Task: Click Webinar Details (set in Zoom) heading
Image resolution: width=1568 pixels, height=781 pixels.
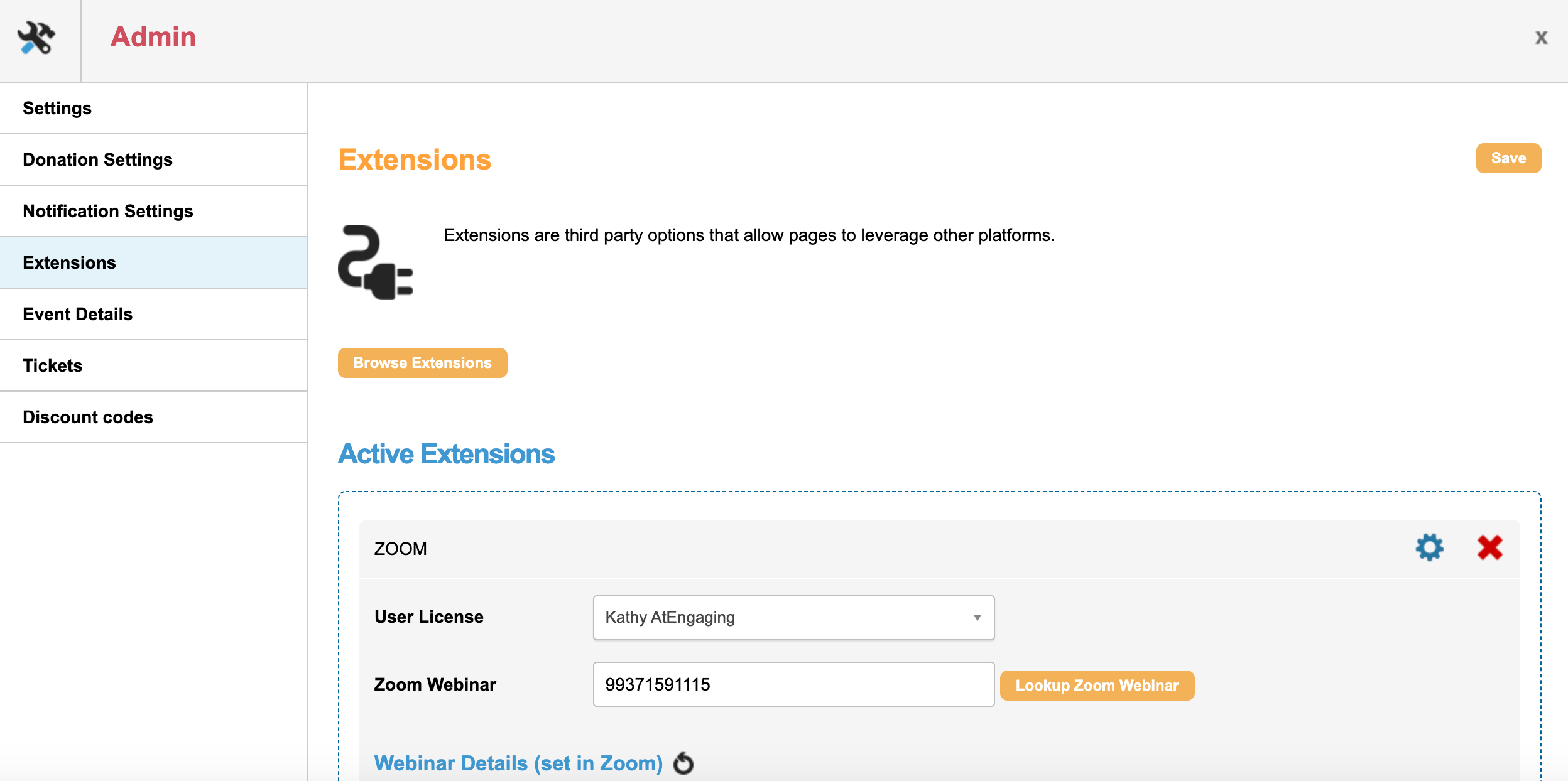Action: pos(518,763)
